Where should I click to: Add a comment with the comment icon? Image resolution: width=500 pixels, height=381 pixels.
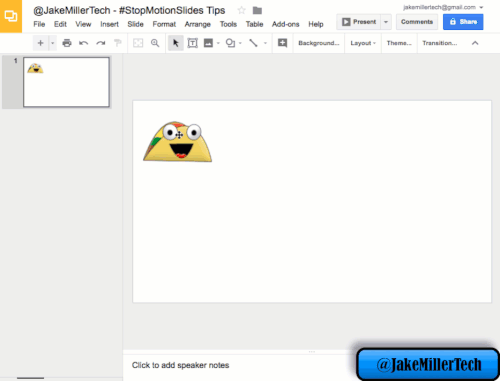click(282, 43)
